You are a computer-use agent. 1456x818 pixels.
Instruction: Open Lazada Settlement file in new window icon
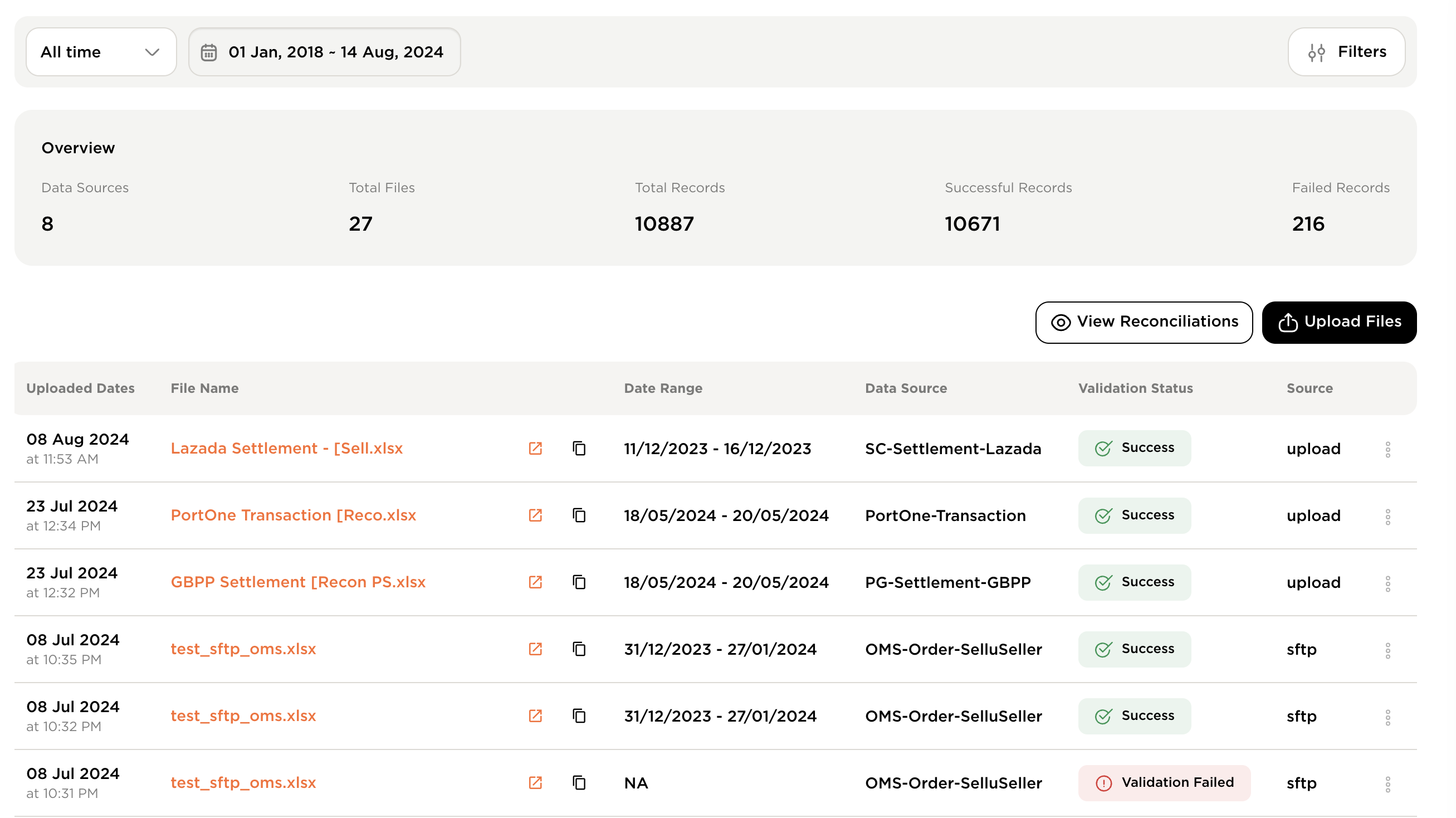coord(535,449)
